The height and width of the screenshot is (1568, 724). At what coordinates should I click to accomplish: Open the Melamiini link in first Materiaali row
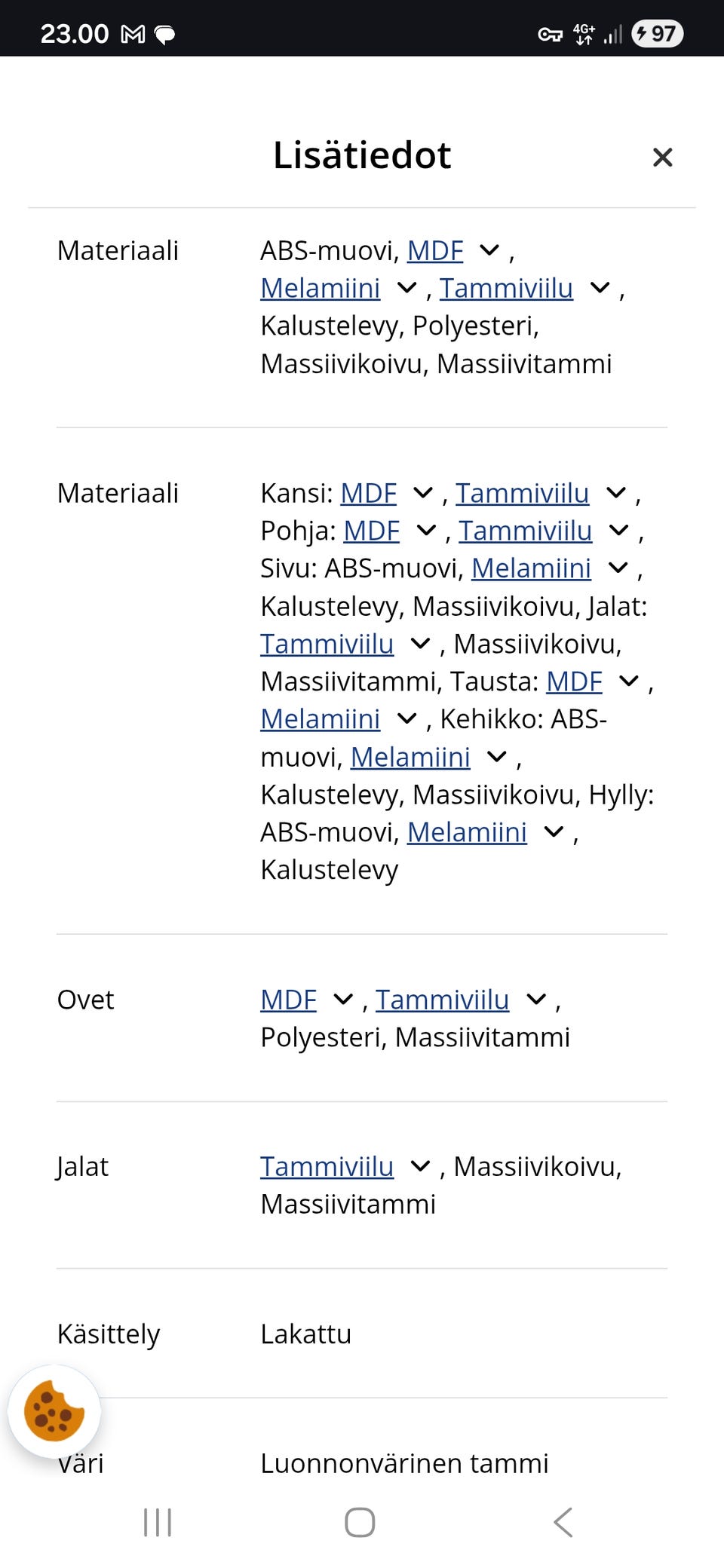[x=320, y=288]
